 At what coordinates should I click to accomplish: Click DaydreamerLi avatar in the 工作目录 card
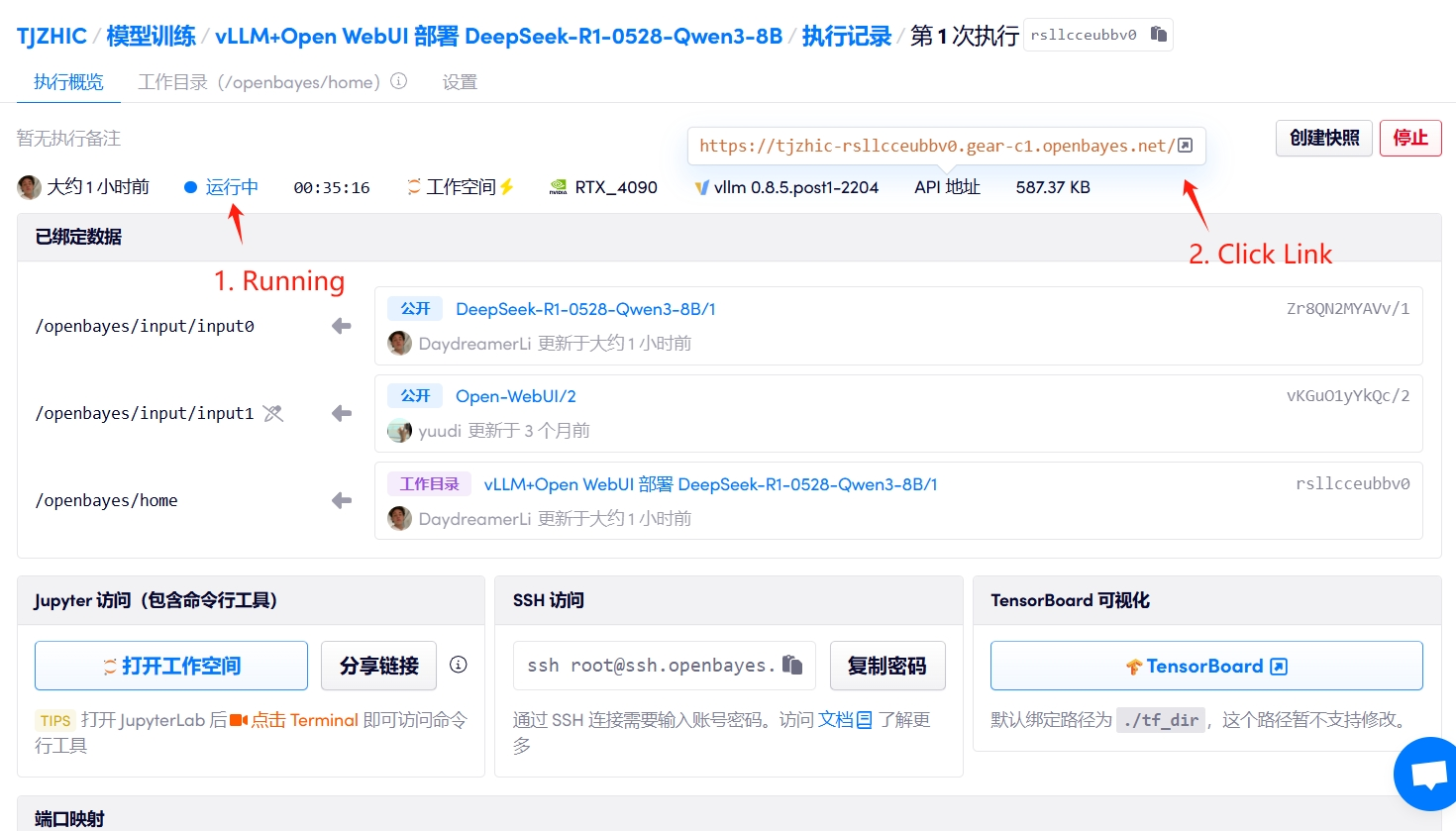coord(399,518)
